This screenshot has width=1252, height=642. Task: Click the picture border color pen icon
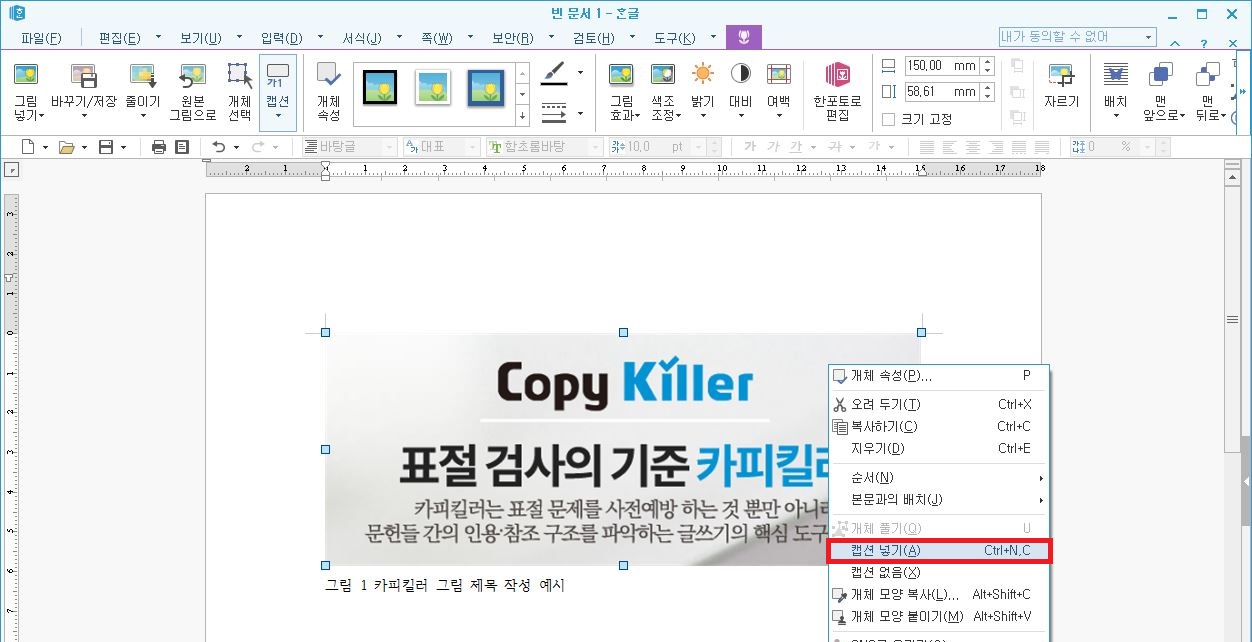553,73
